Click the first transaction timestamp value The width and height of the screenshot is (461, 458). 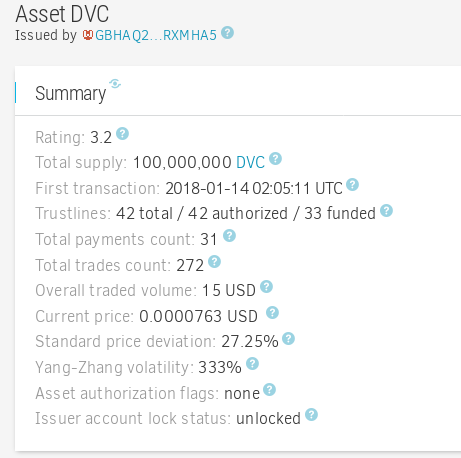point(254,188)
